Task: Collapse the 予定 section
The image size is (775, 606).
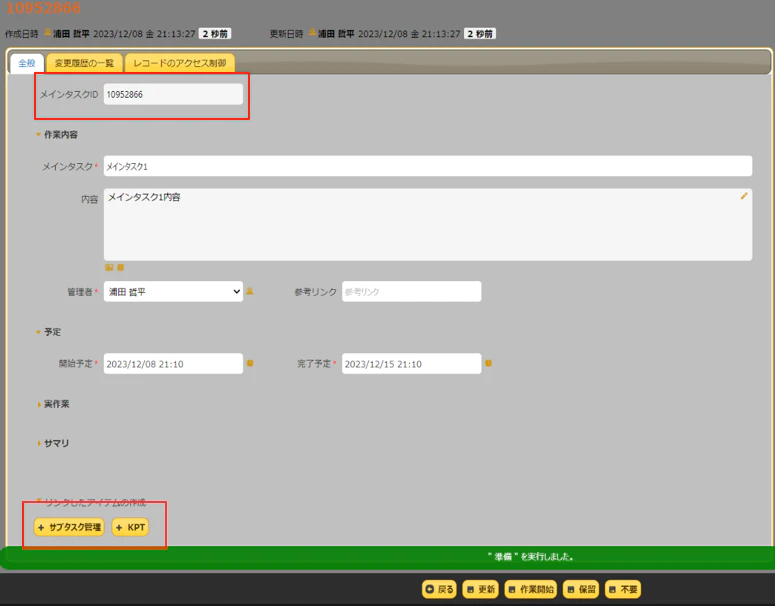Action: click(x=48, y=332)
